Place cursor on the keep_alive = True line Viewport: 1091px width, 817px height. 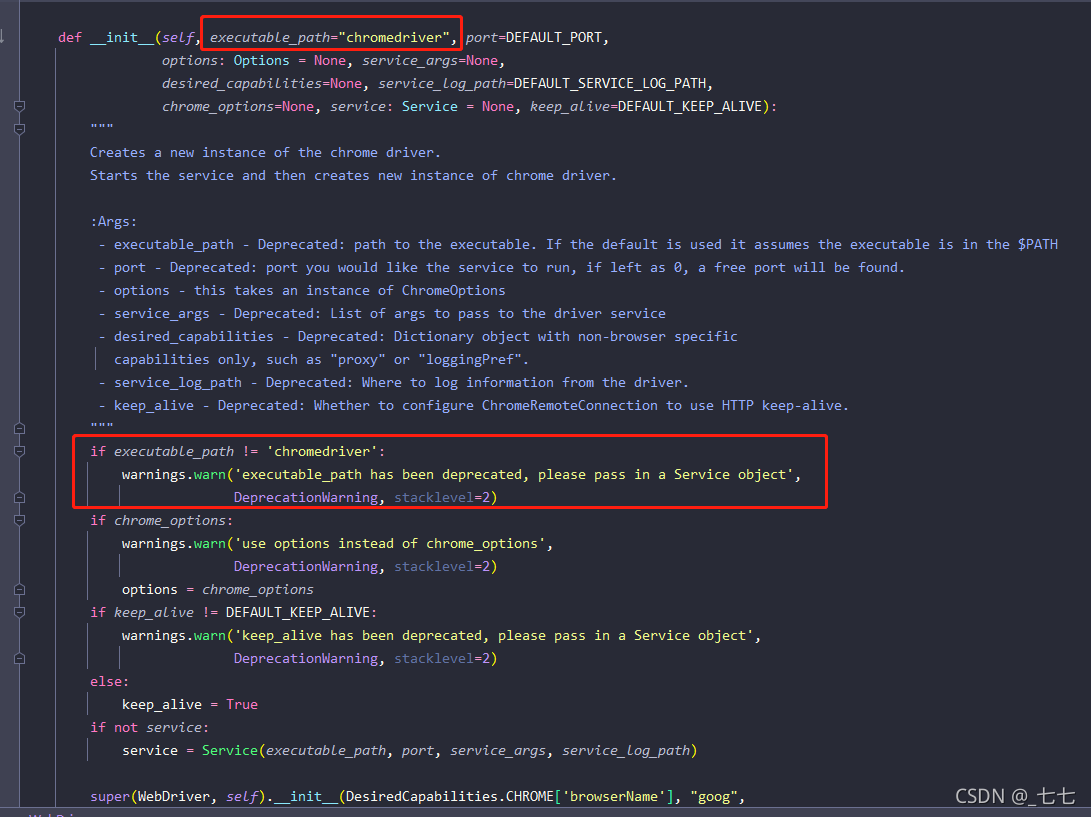tap(200, 703)
